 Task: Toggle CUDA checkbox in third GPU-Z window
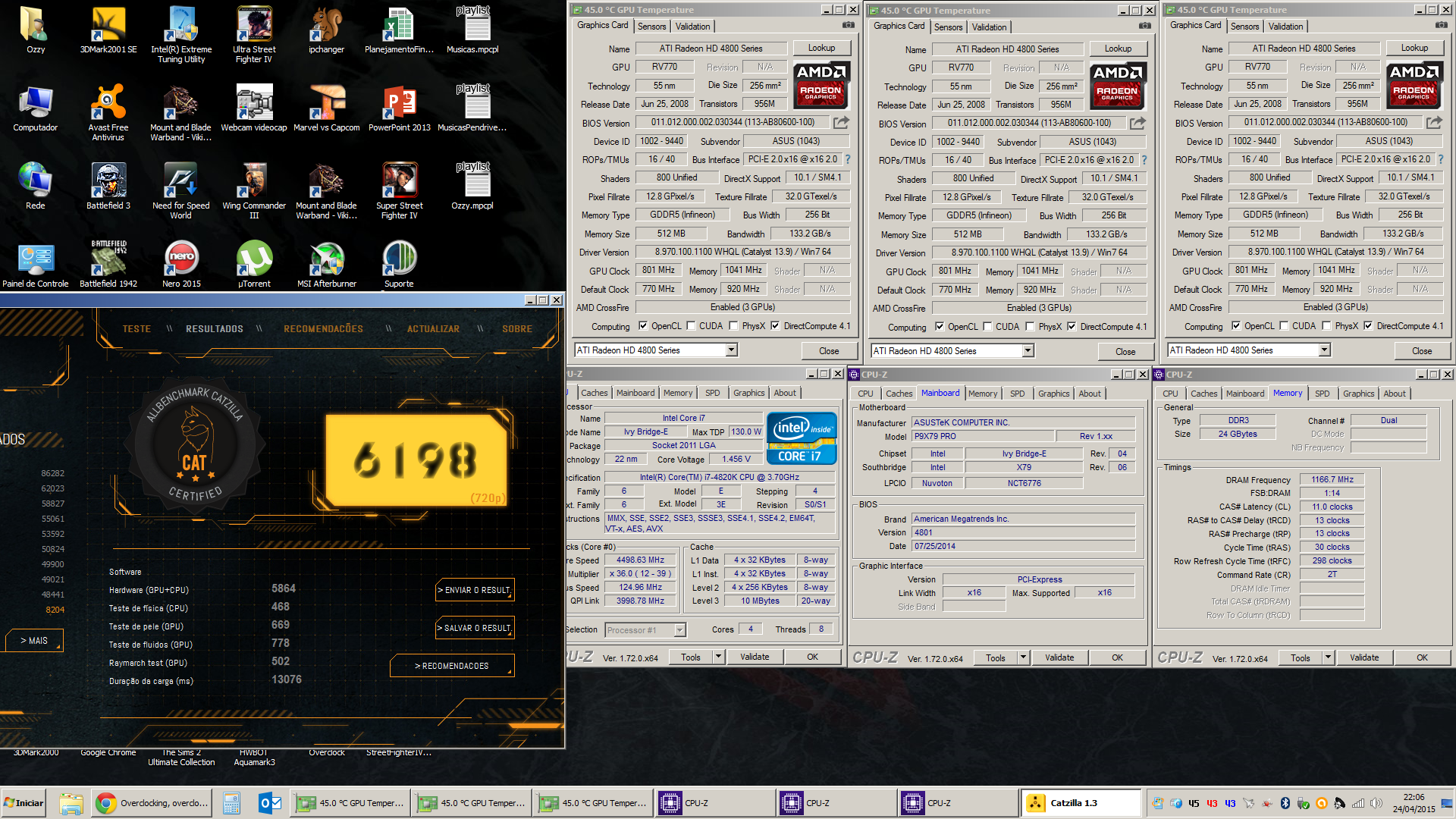tap(1284, 326)
